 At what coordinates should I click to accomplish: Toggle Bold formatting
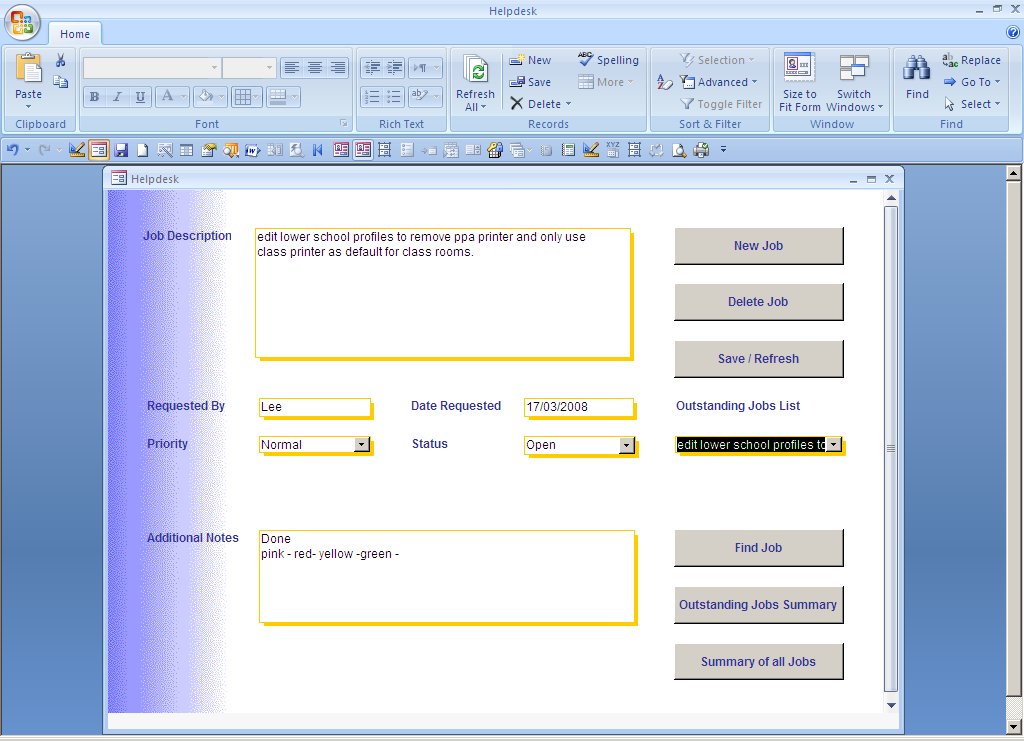click(x=94, y=97)
